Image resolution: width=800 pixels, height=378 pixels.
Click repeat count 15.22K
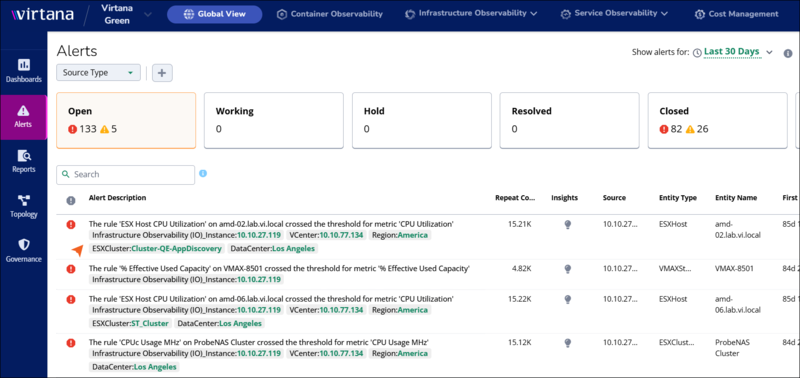click(518, 298)
